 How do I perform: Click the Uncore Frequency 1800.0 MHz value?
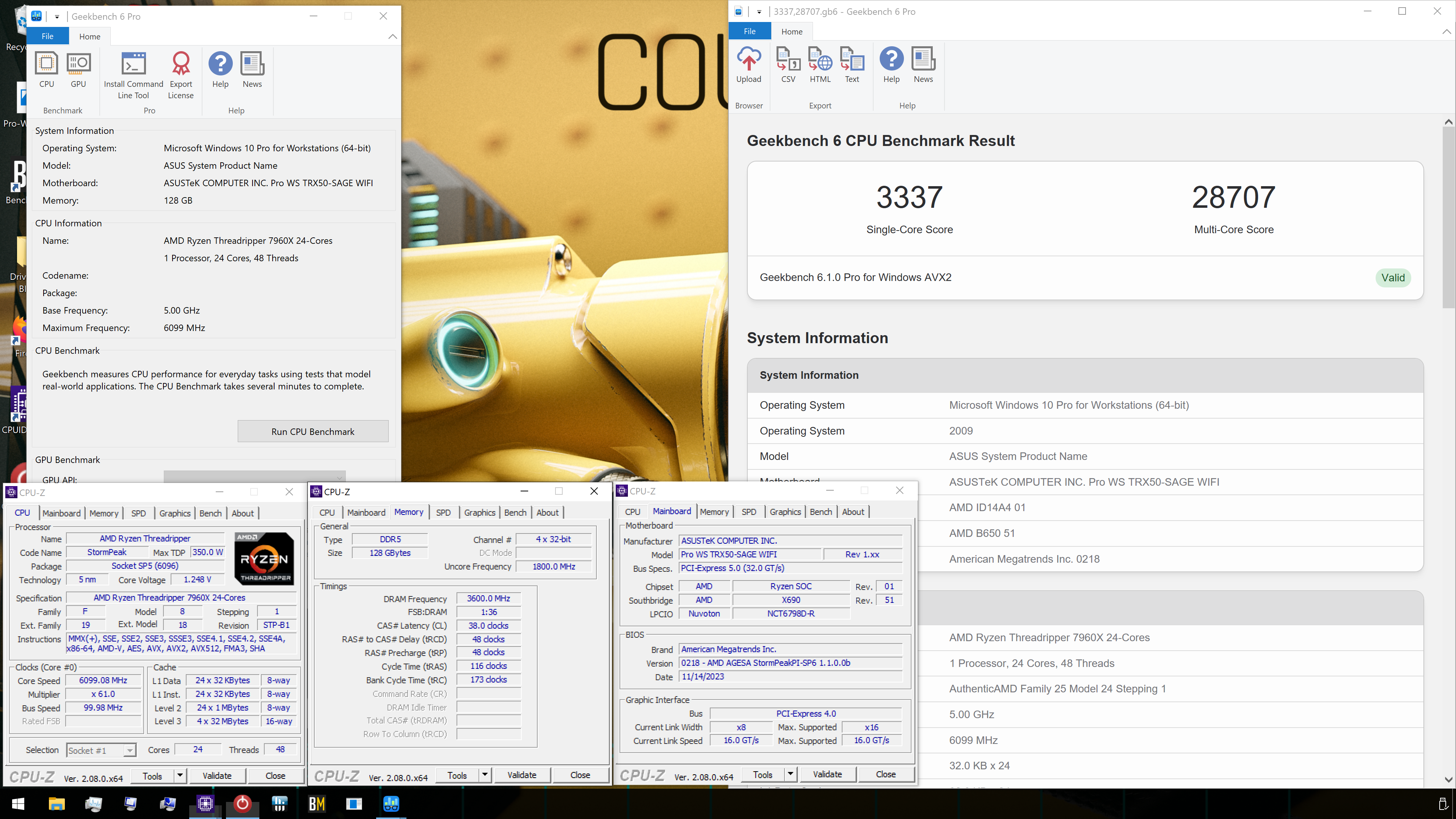(553, 566)
